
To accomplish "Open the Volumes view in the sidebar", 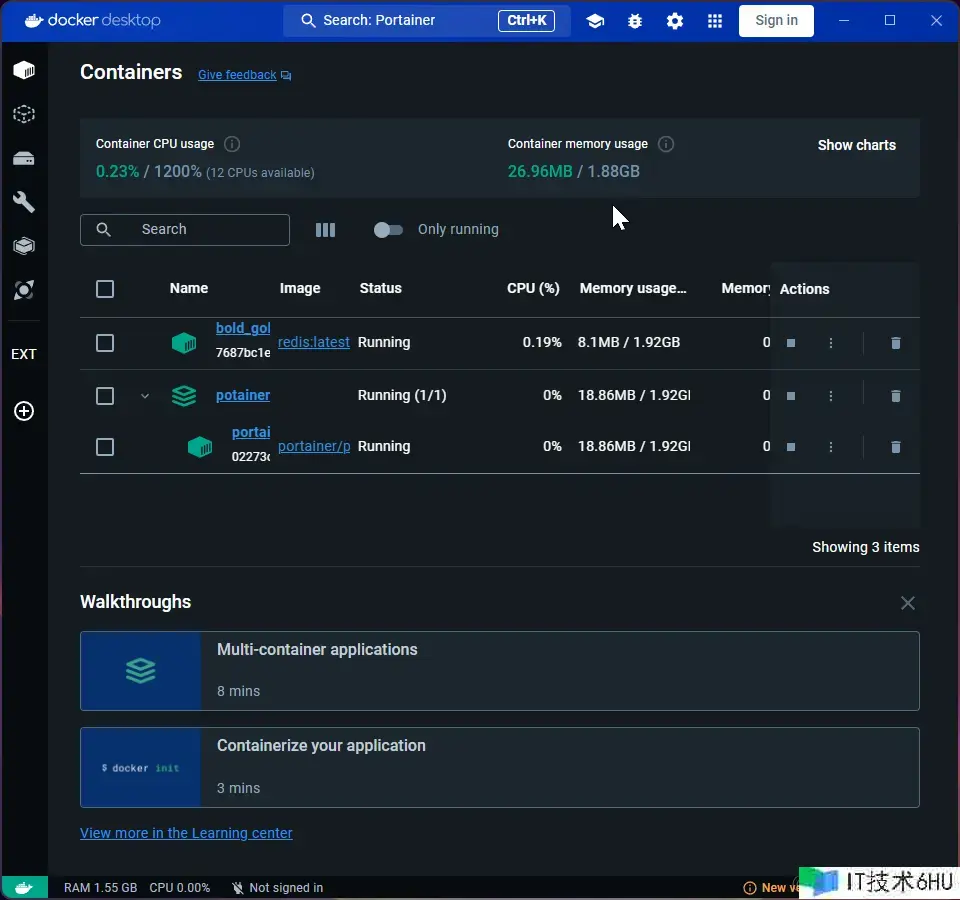I will coord(24,158).
